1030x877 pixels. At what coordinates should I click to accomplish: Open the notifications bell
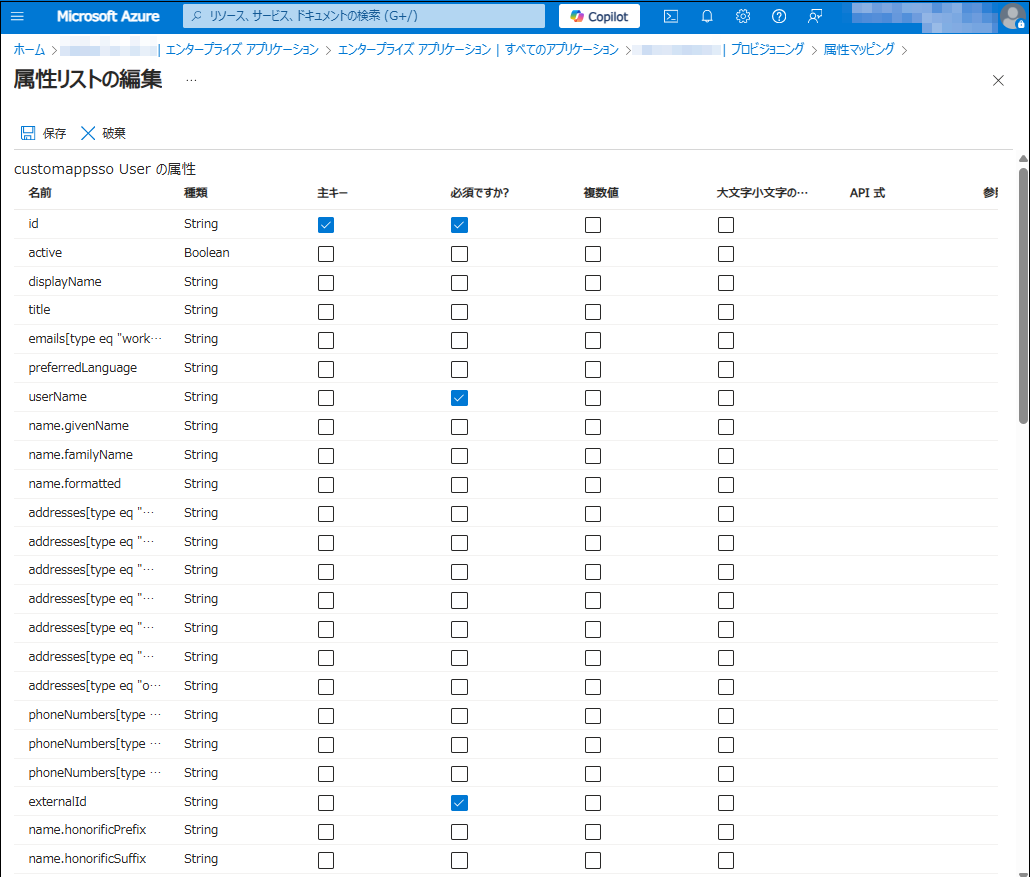coord(707,16)
